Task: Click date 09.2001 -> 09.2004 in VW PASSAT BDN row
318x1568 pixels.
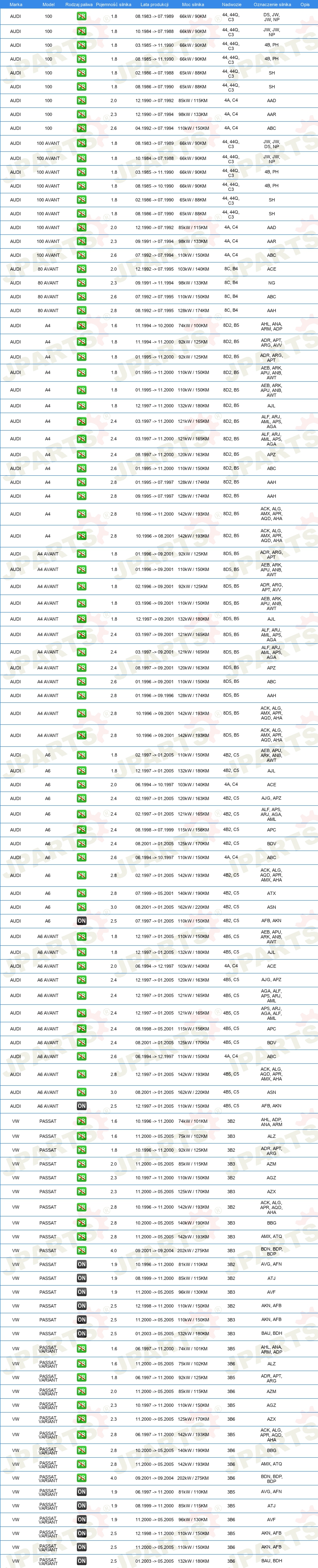Action: 155,1251
